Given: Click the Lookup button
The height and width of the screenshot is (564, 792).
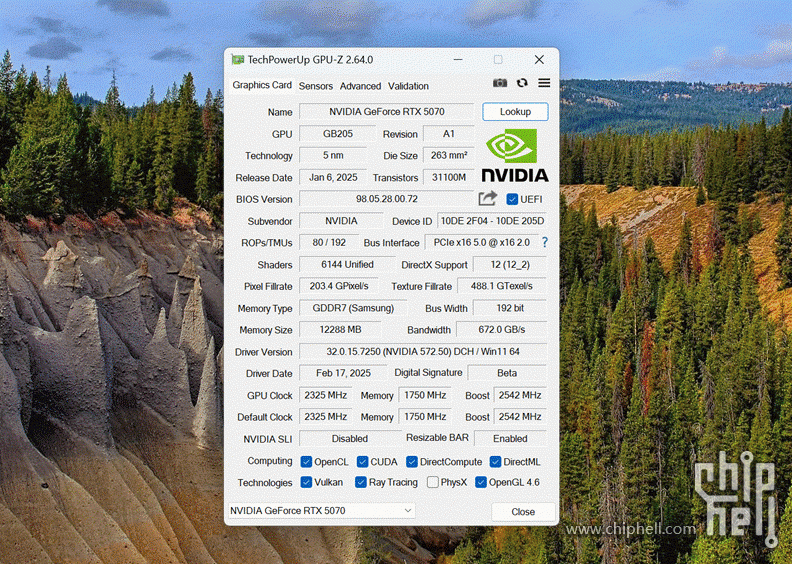Looking at the screenshot, I should 515,112.
